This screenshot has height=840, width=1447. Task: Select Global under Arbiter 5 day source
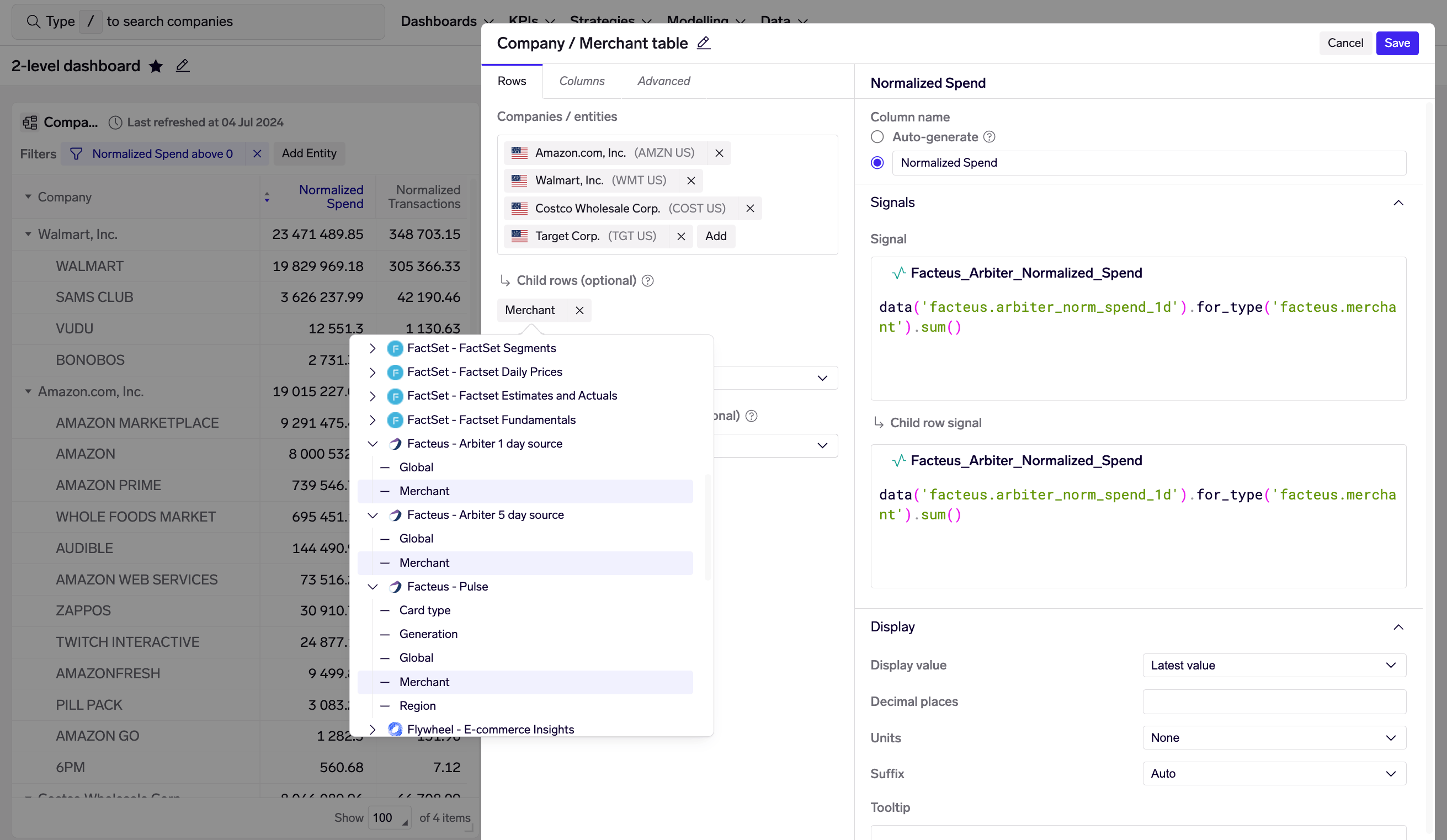[525, 539]
